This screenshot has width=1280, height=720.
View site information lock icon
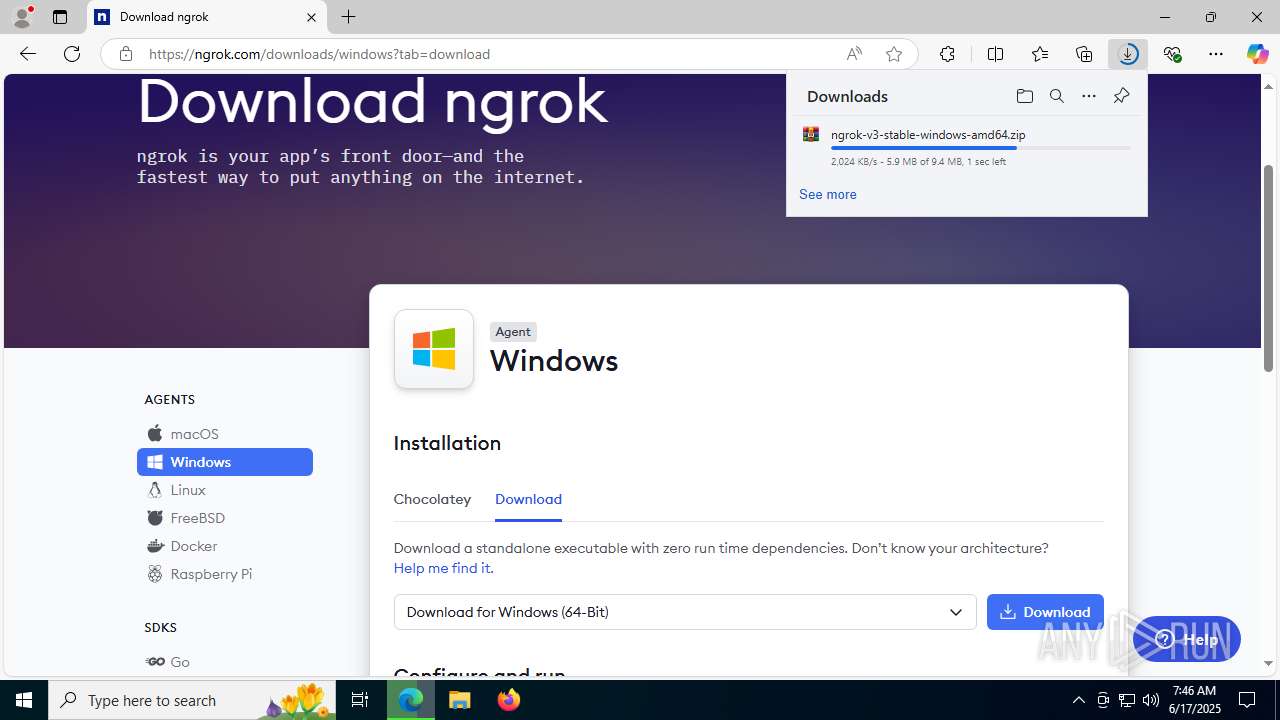click(x=125, y=54)
